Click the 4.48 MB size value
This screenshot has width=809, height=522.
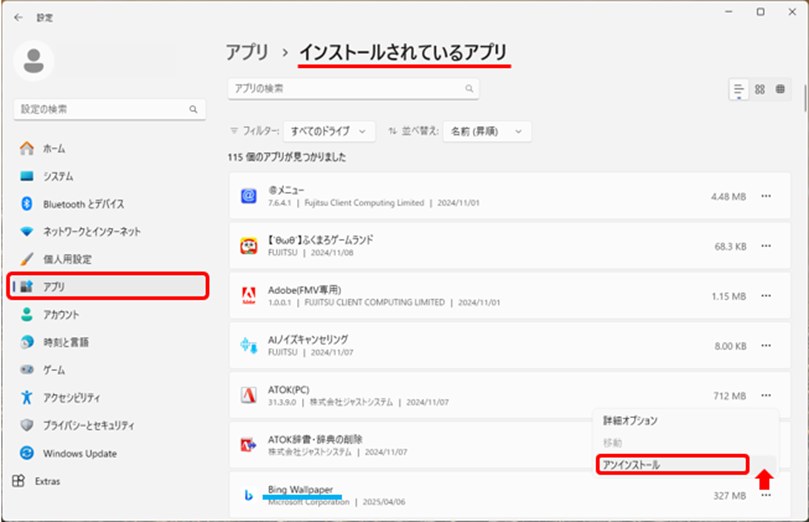pos(729,197)
